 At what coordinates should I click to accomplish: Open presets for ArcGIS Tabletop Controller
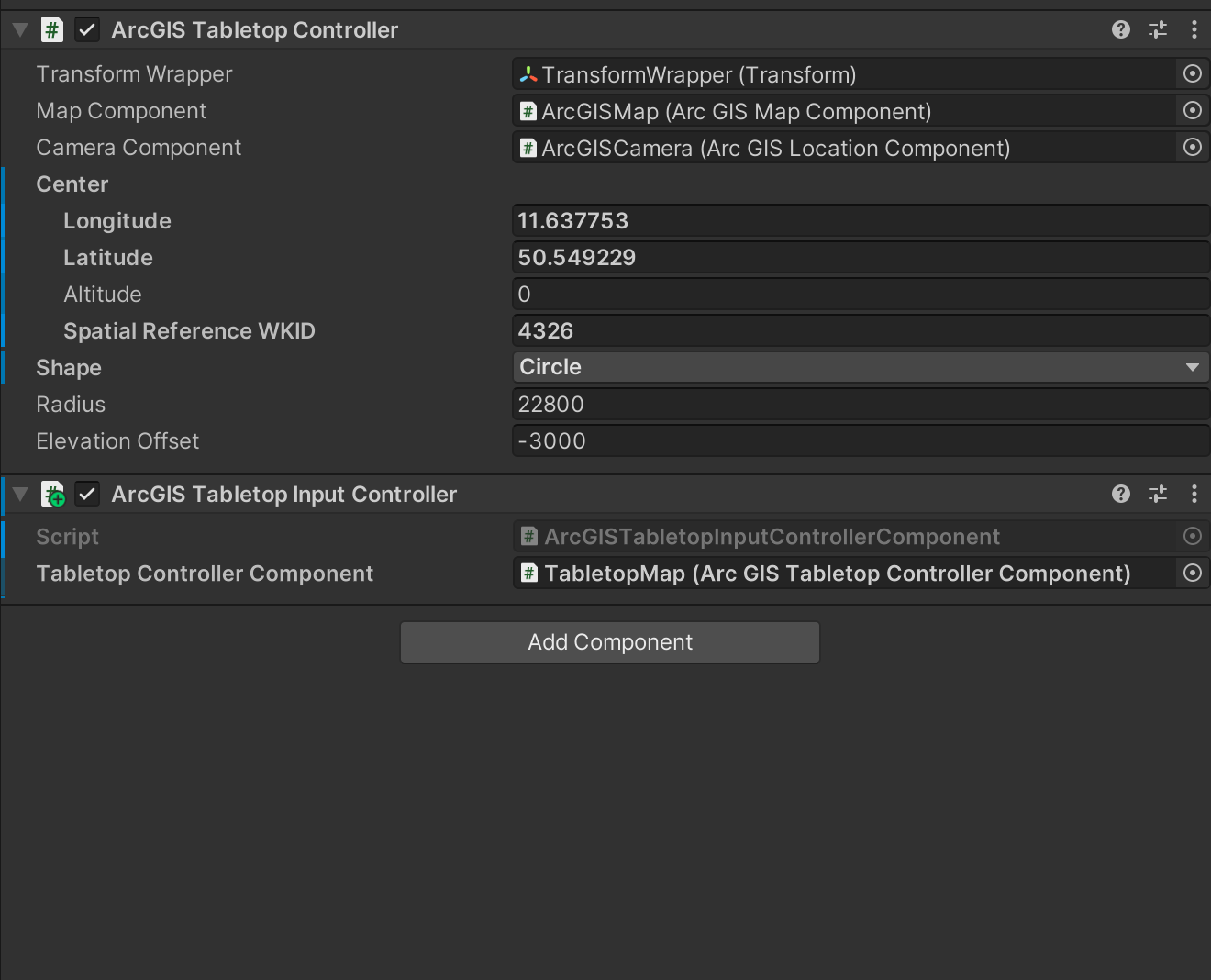[x=1158, y=30]
